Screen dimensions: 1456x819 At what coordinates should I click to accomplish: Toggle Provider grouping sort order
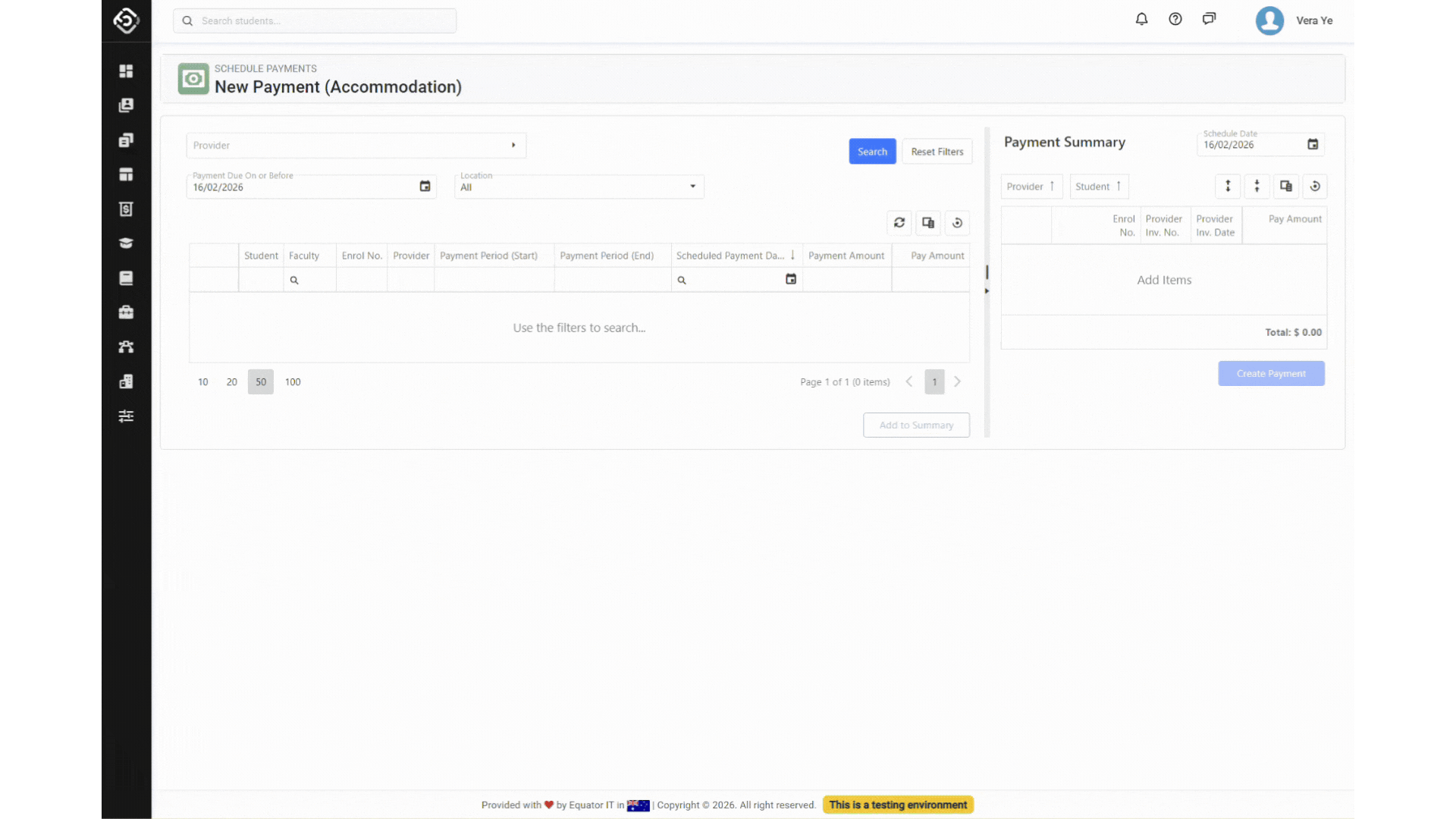[x=1031, y=187]
